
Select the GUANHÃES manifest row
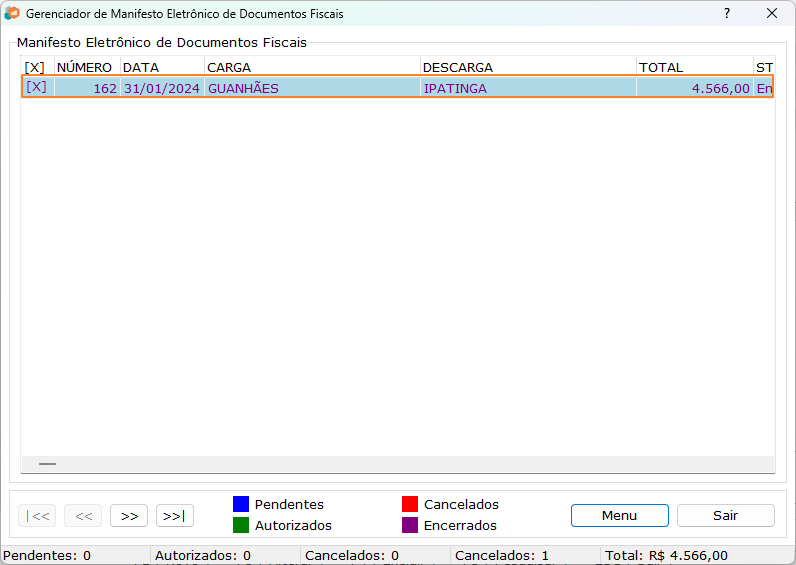point(397,87)
